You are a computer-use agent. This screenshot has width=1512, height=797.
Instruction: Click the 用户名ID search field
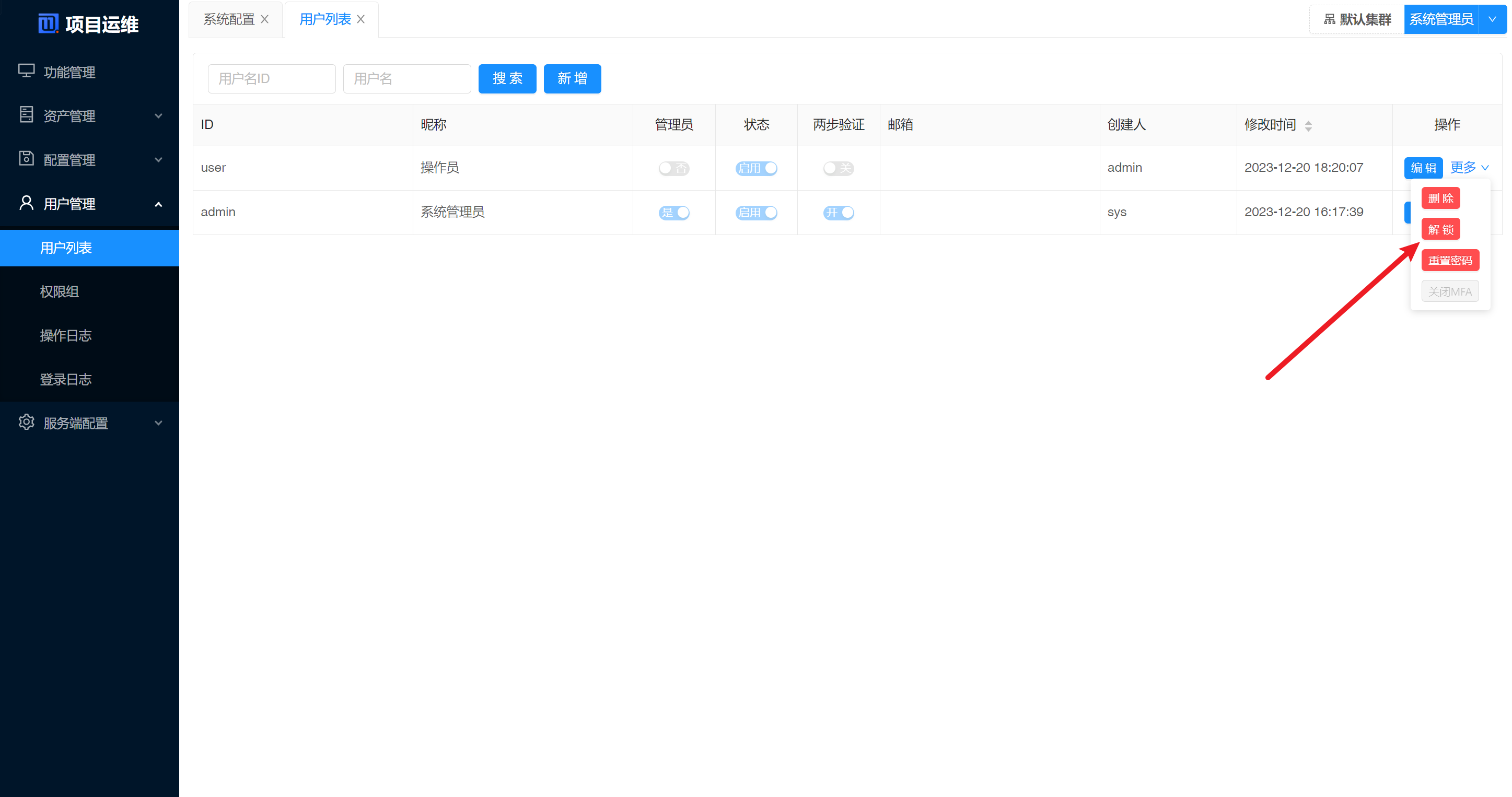coord(271,78)
